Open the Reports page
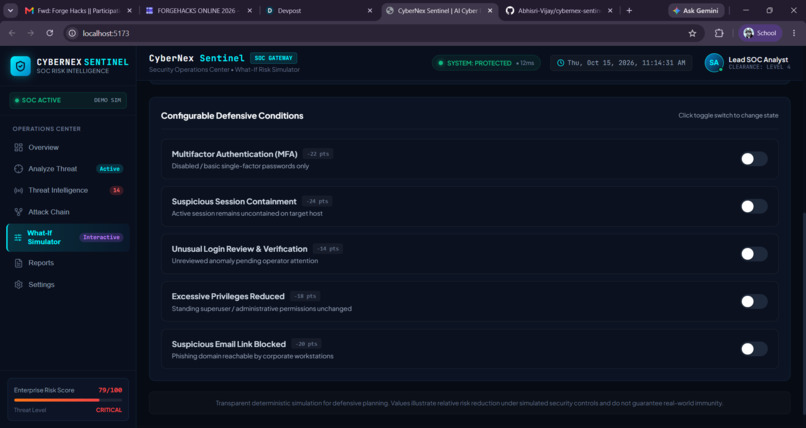The width and height of the screenshot is (806, 428). click(68, 263)
